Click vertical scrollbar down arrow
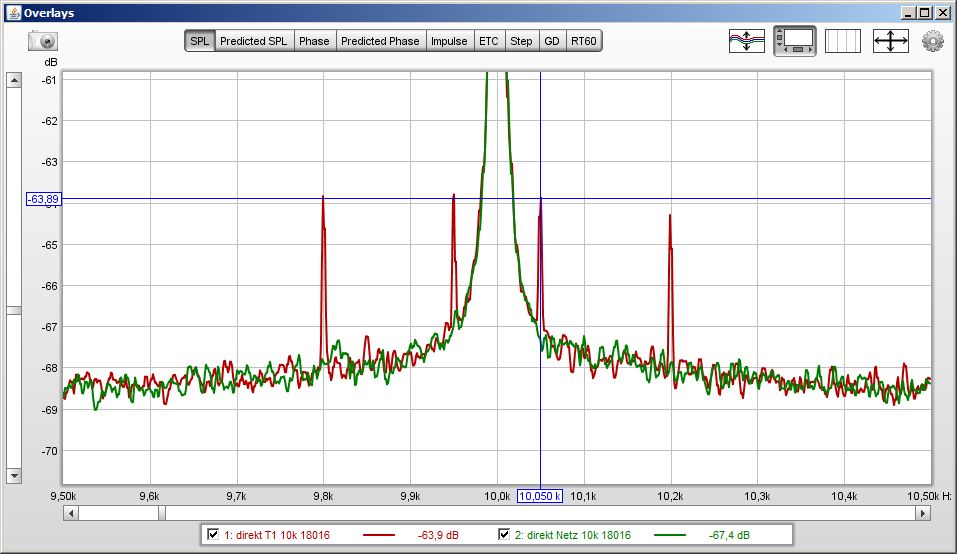This screenshot has height=554, width=957. pyautogui.click(x=14, y=476)
